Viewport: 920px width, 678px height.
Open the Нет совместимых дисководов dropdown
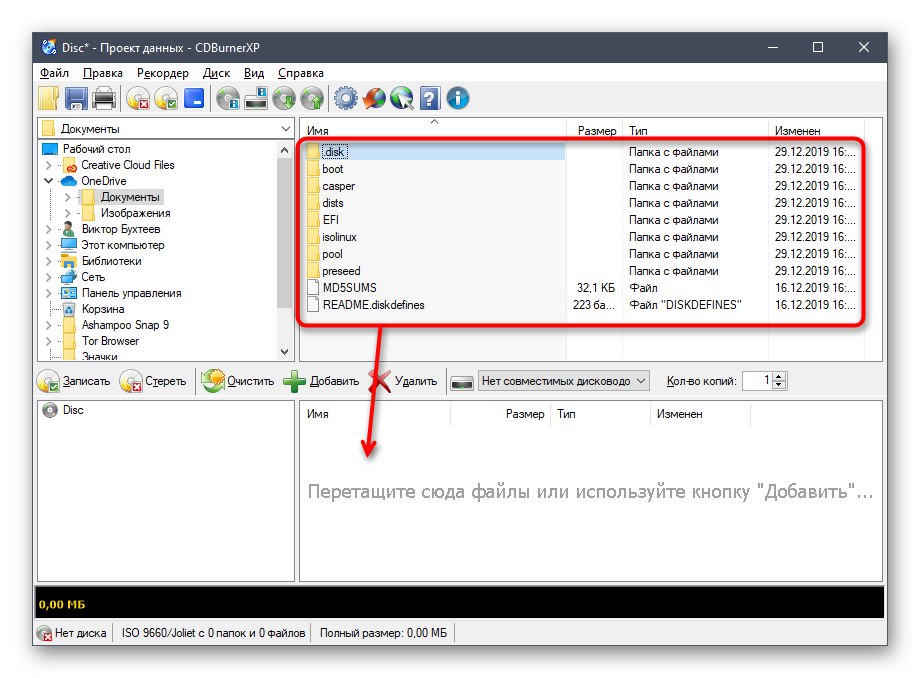[x=564, y=381]
